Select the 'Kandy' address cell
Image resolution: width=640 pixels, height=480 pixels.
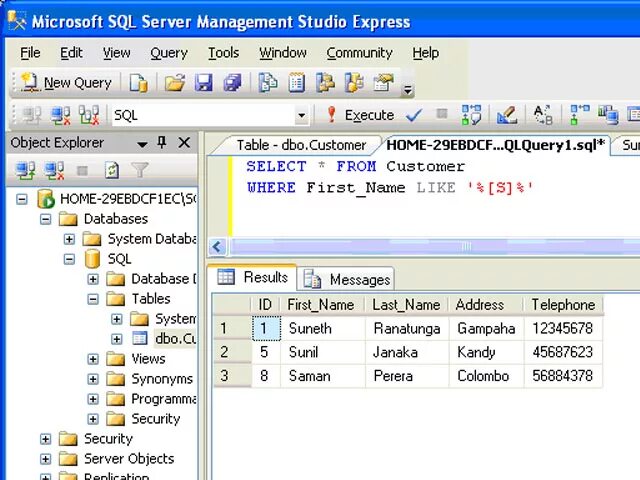click(486, 352)
